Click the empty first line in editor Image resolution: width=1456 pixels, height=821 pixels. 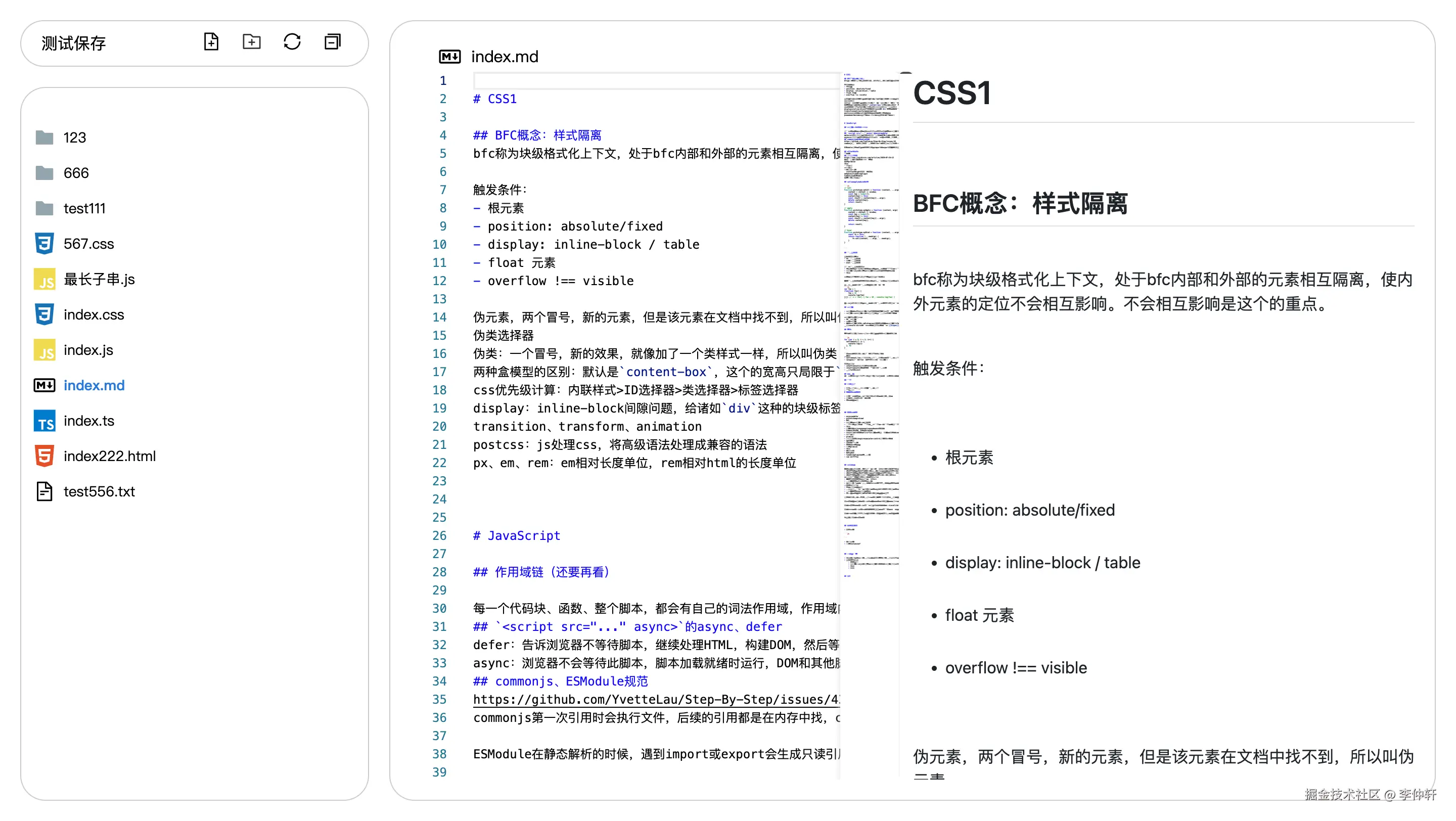(656, 81)
